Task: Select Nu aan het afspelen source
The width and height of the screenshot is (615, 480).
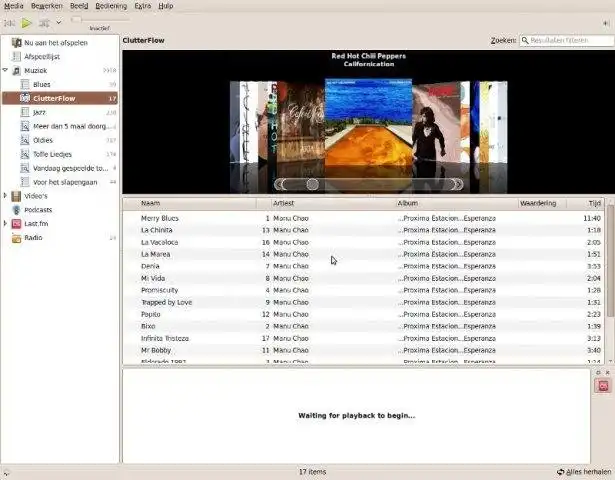Action: pyautogui.click(x=56, y=43)
